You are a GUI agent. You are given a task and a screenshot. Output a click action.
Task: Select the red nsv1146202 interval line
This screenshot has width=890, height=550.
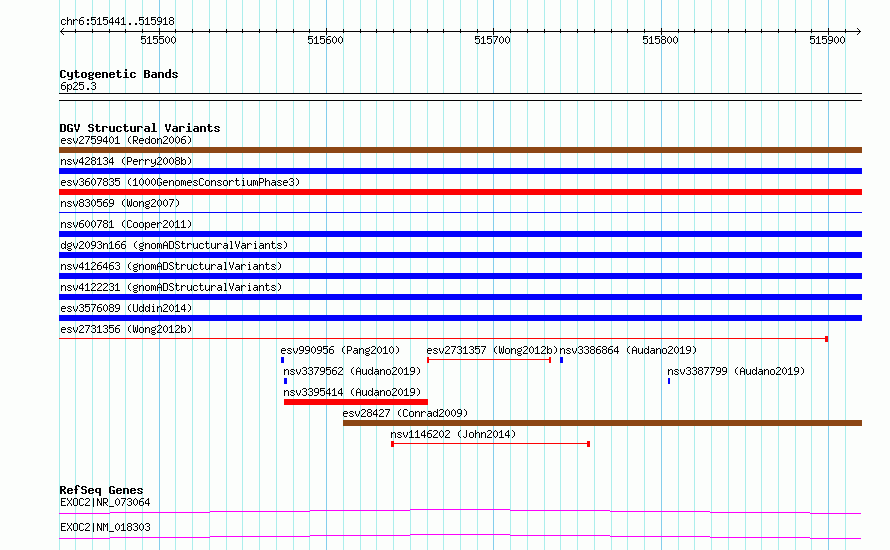click(490, 444)
